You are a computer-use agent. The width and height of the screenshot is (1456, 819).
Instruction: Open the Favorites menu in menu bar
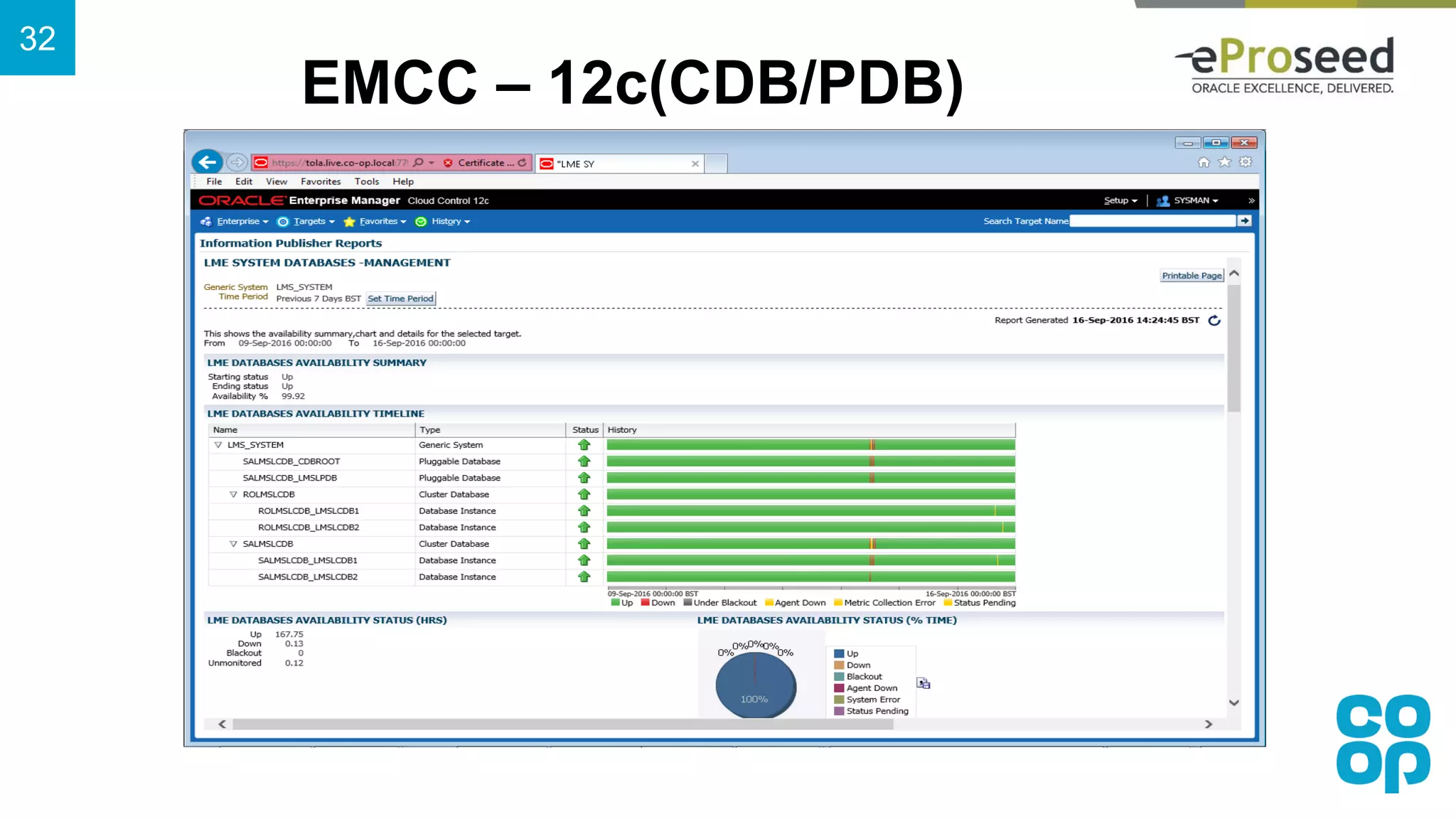tap(321, 181)
